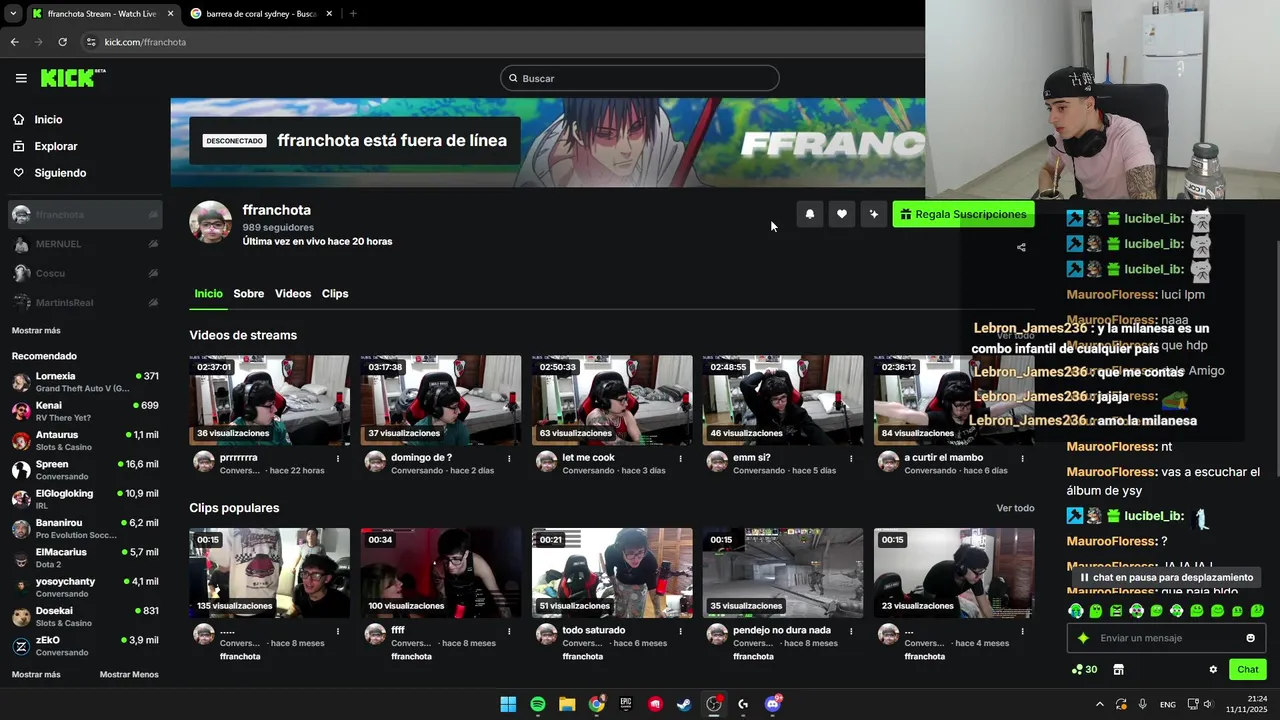Viewport: 1280px width, 720px height.
Task: Click Regala Suscripciones button
Action: [x=963, y=214]
